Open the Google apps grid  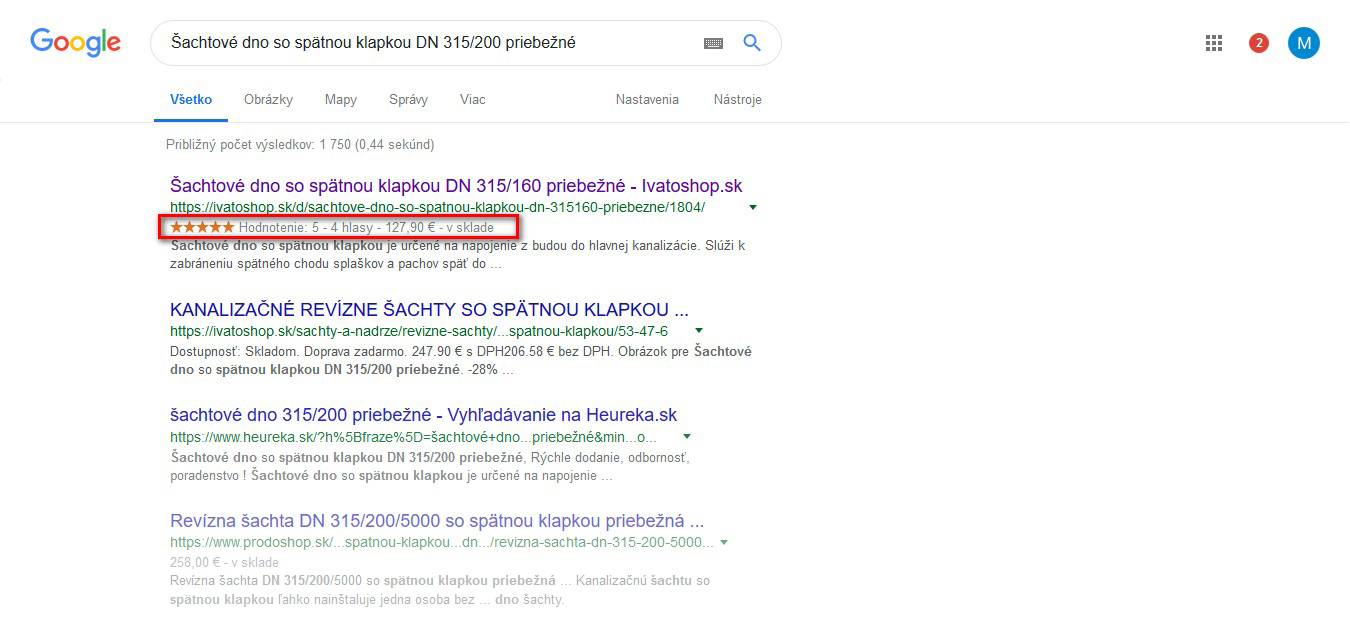click(x=1214, y=43)
